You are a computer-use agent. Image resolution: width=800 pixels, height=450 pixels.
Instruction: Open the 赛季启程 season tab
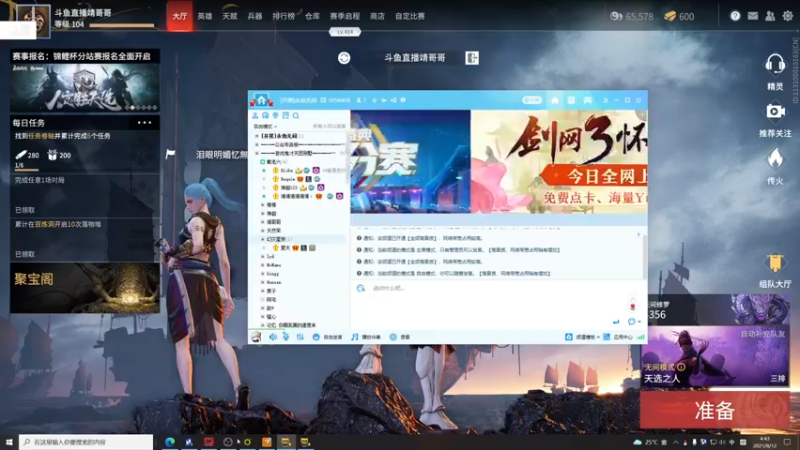point(345,16)
